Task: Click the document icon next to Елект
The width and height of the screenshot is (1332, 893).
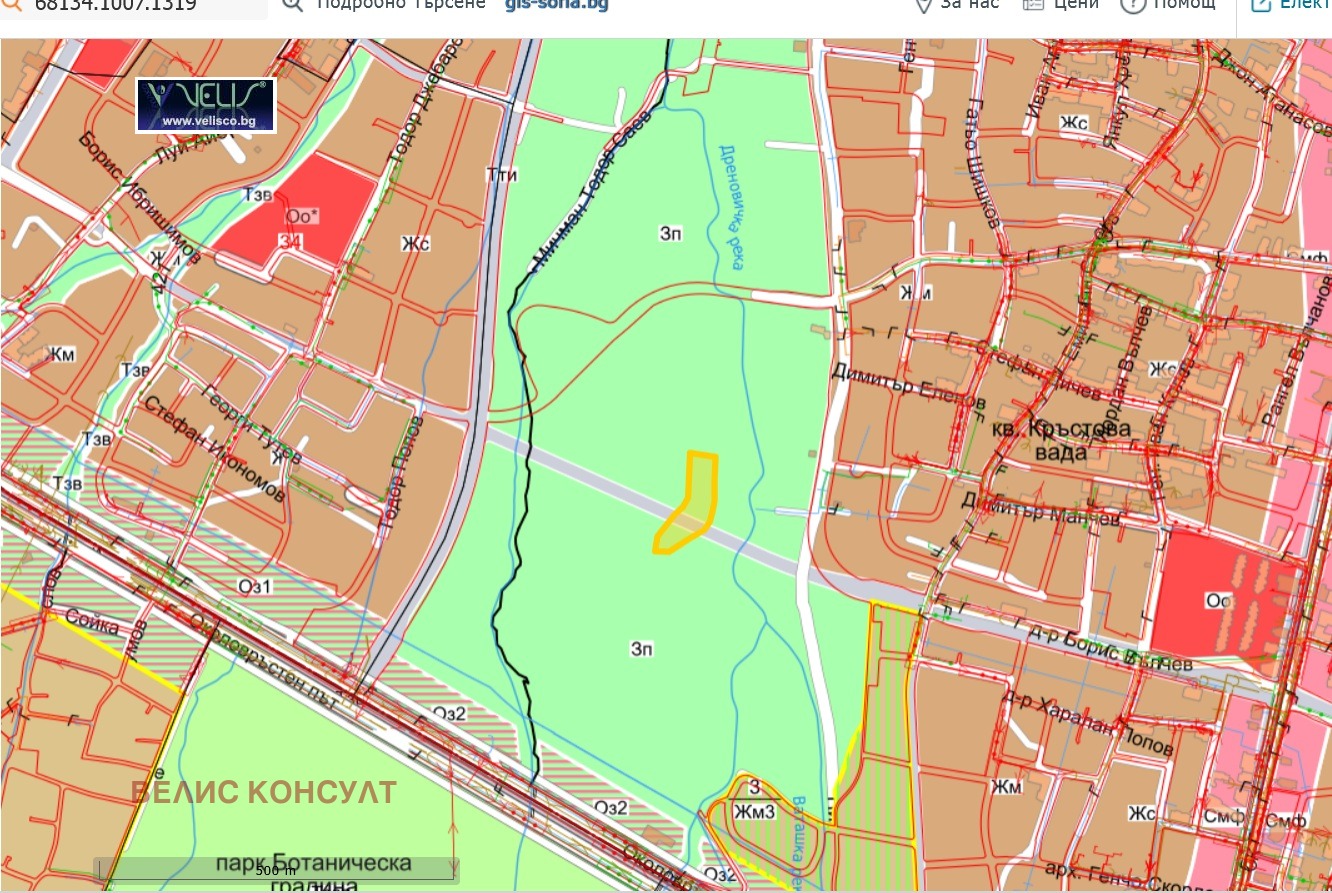Action: click(1259, 5)
